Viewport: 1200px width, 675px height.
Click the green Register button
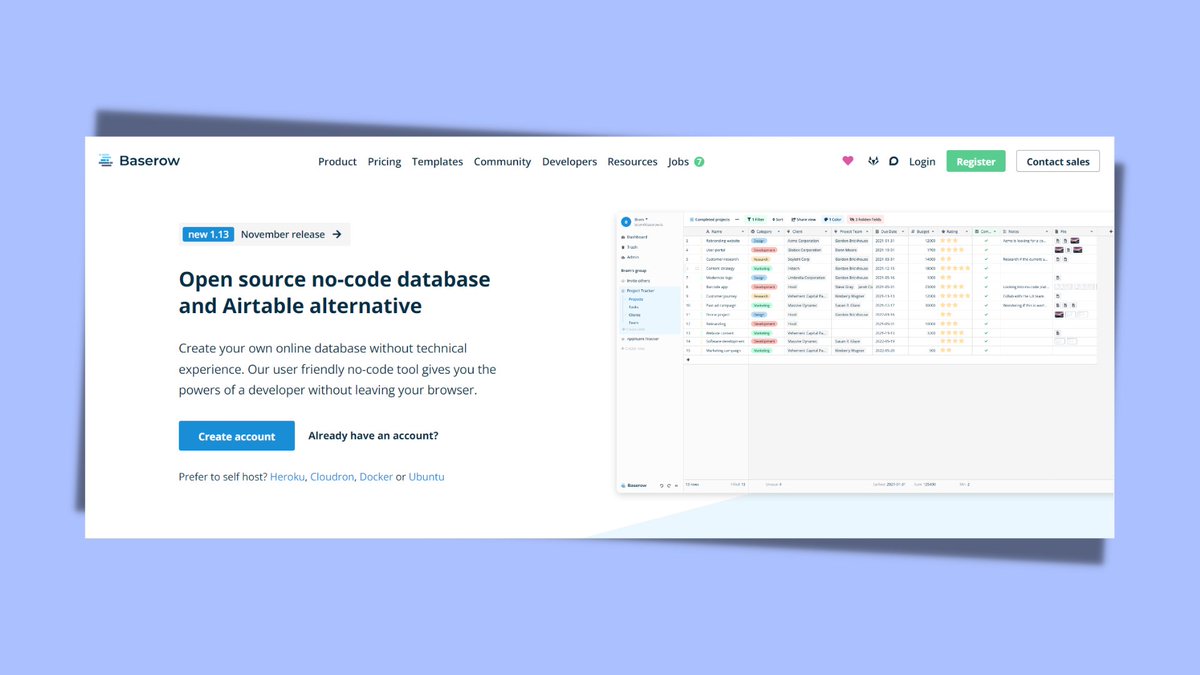pos(976,161)
